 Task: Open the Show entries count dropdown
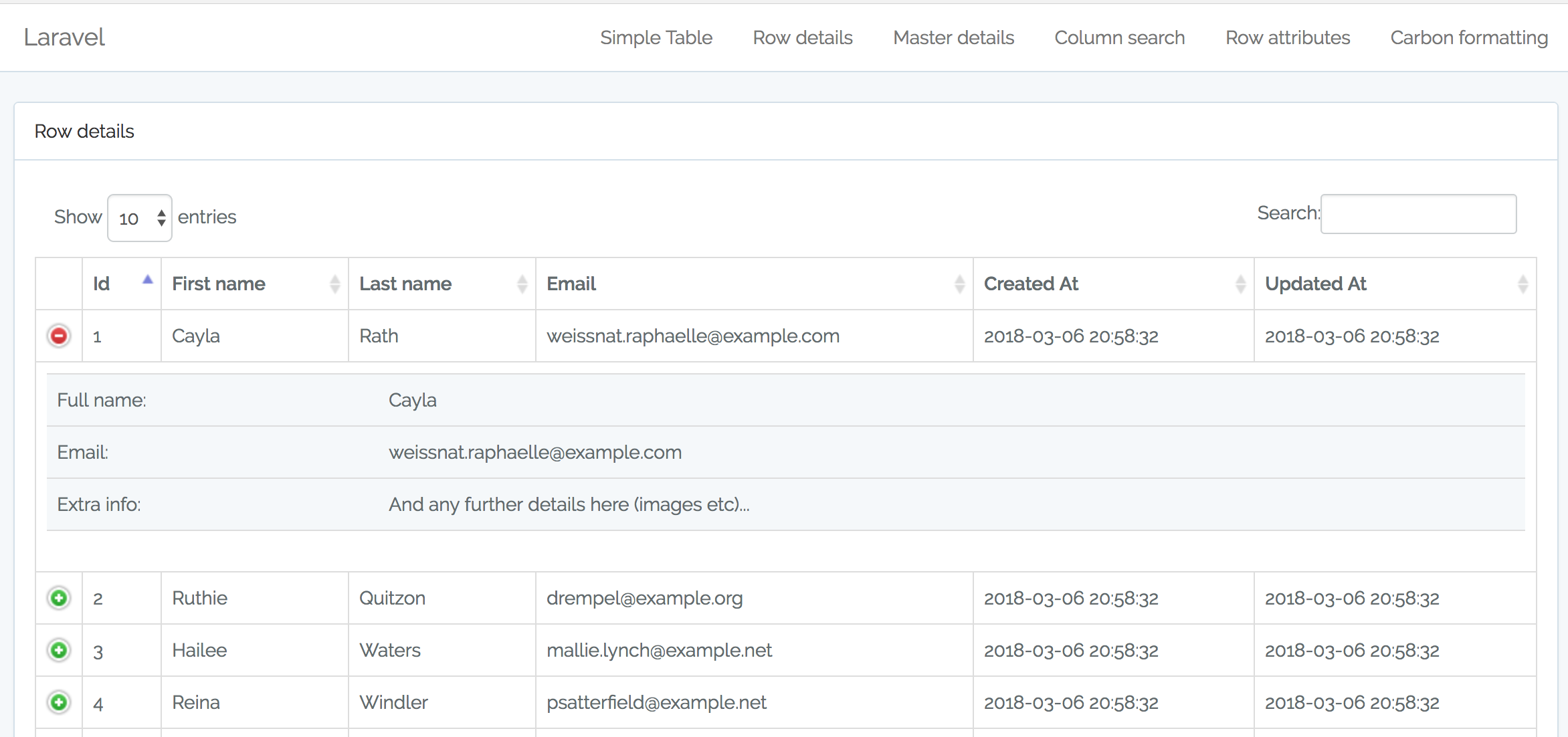pyautogui.click(x=140, y=218)
